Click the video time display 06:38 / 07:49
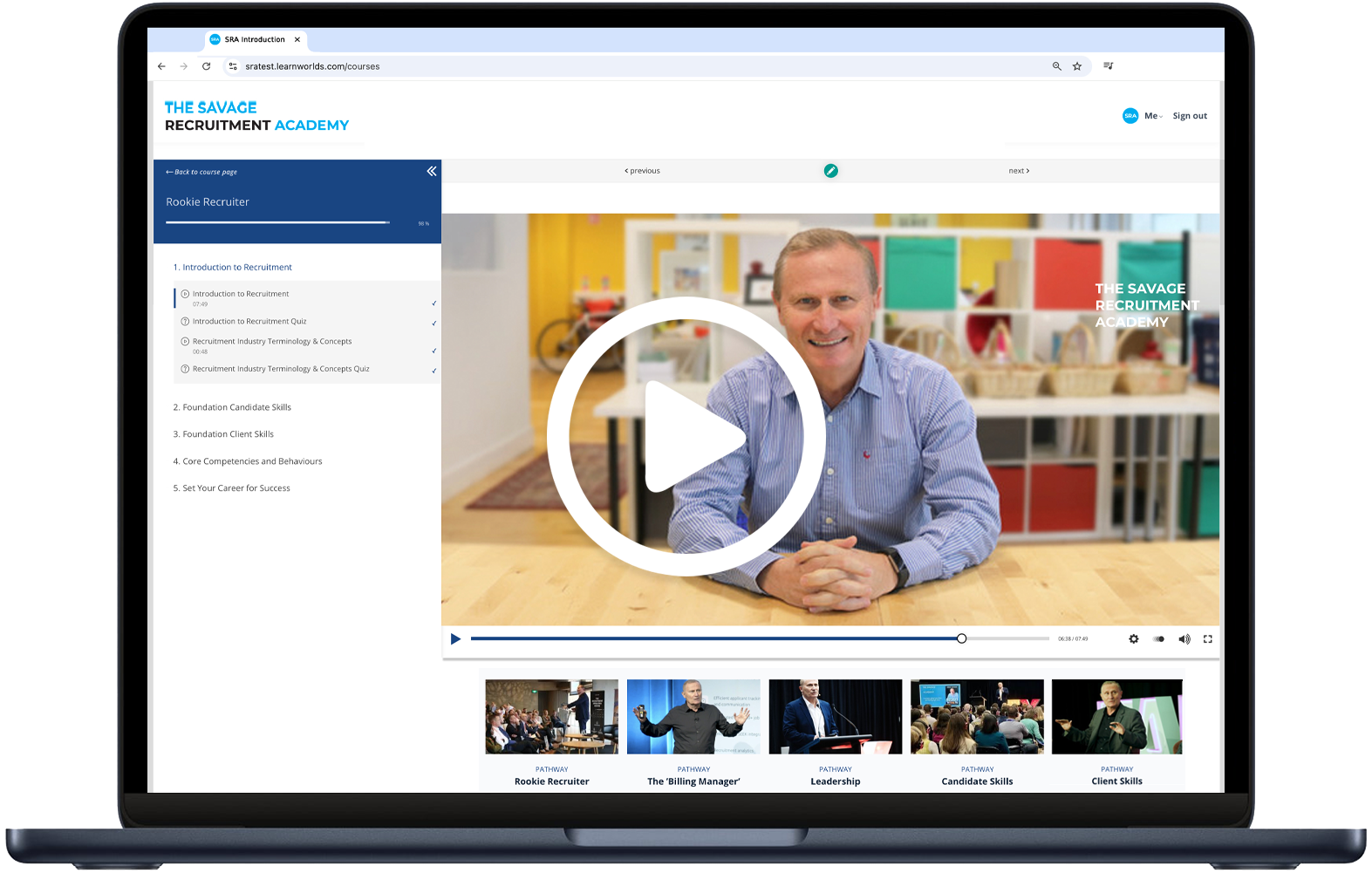 [1073, 639]
